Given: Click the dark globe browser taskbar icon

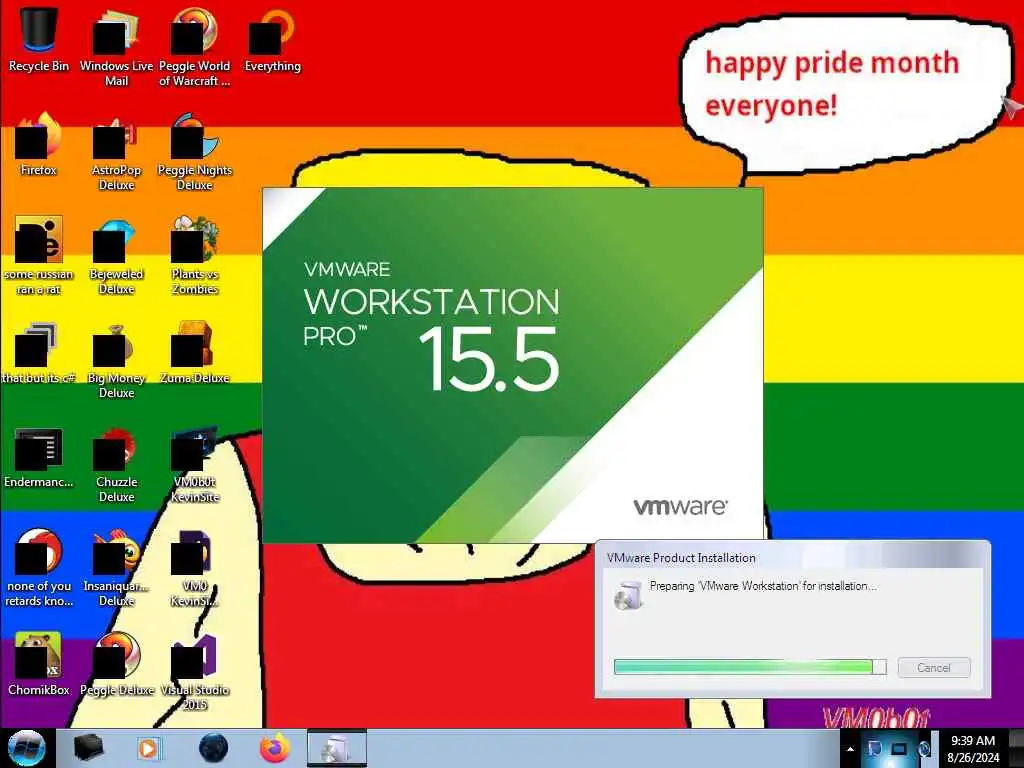Looking at the screenshot, I should (x=214, y=748).
